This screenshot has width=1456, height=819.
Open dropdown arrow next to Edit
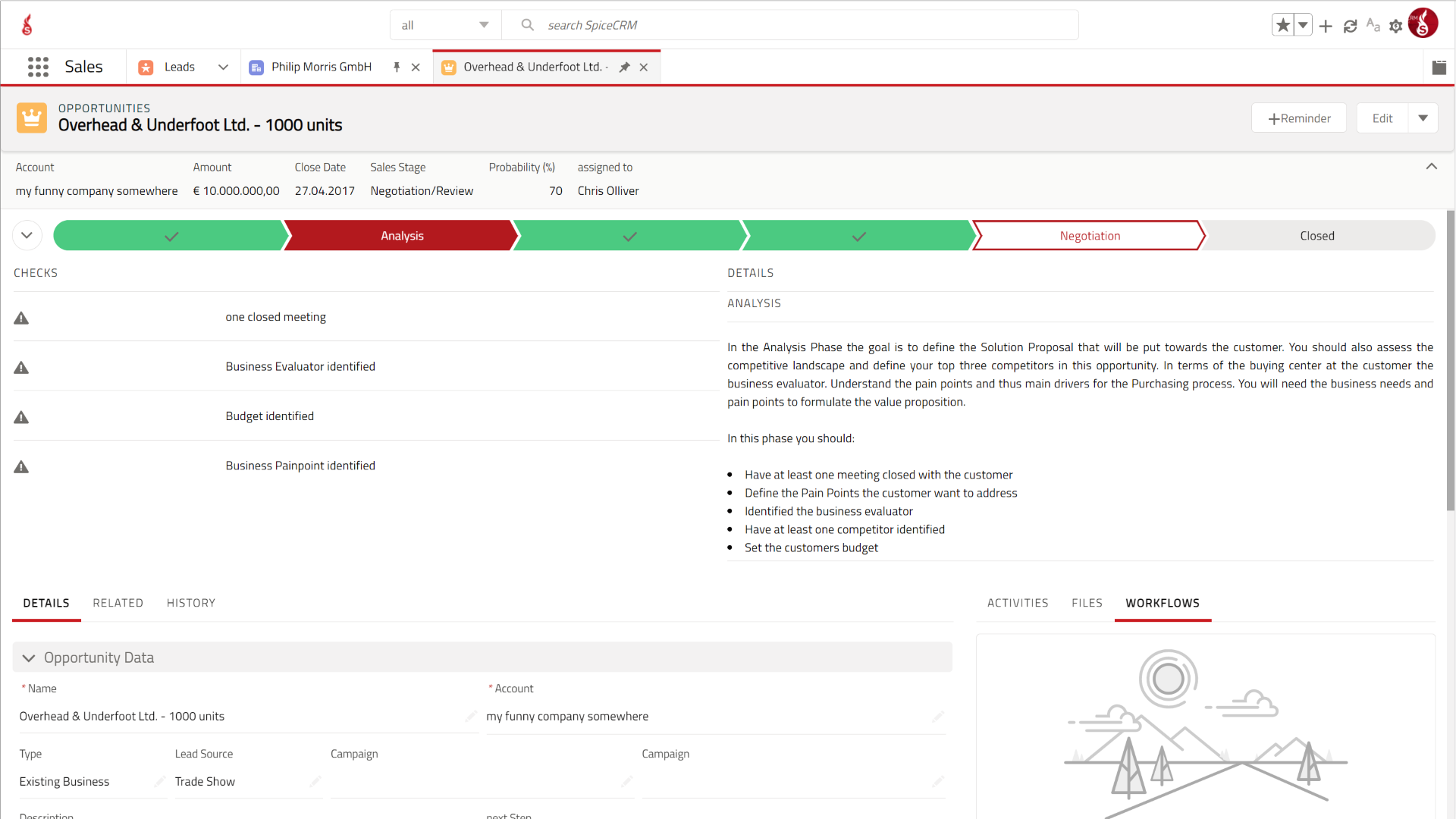[x=1423, y=118]
